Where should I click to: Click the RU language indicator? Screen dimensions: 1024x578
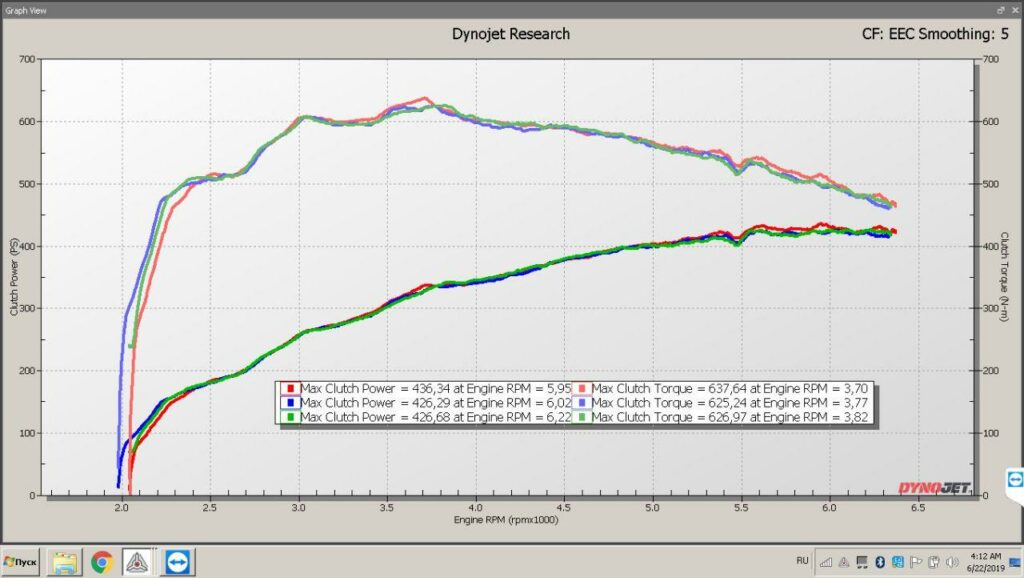tap(802, 561)
